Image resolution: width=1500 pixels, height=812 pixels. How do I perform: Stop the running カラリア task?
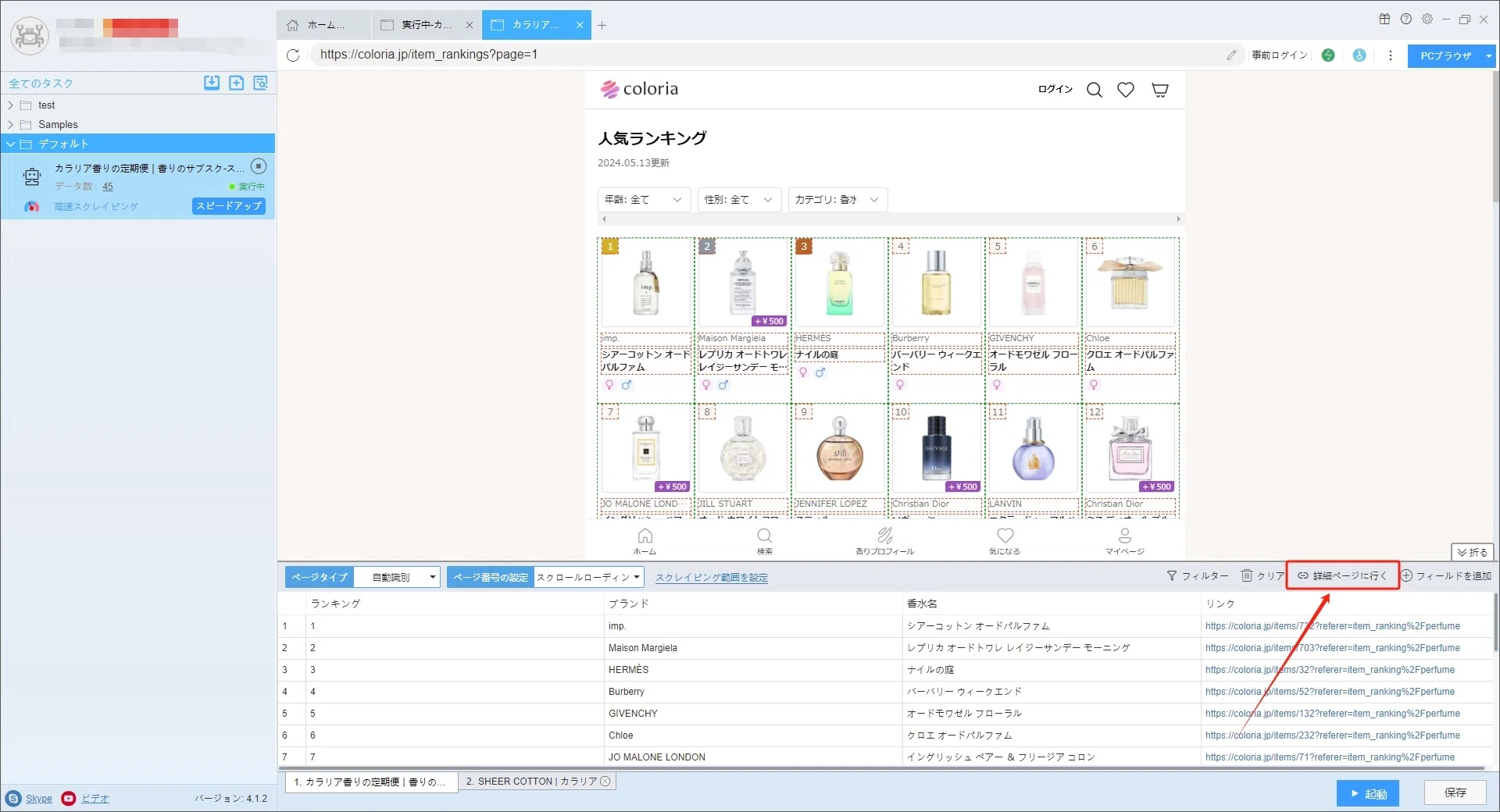point(259,166)
